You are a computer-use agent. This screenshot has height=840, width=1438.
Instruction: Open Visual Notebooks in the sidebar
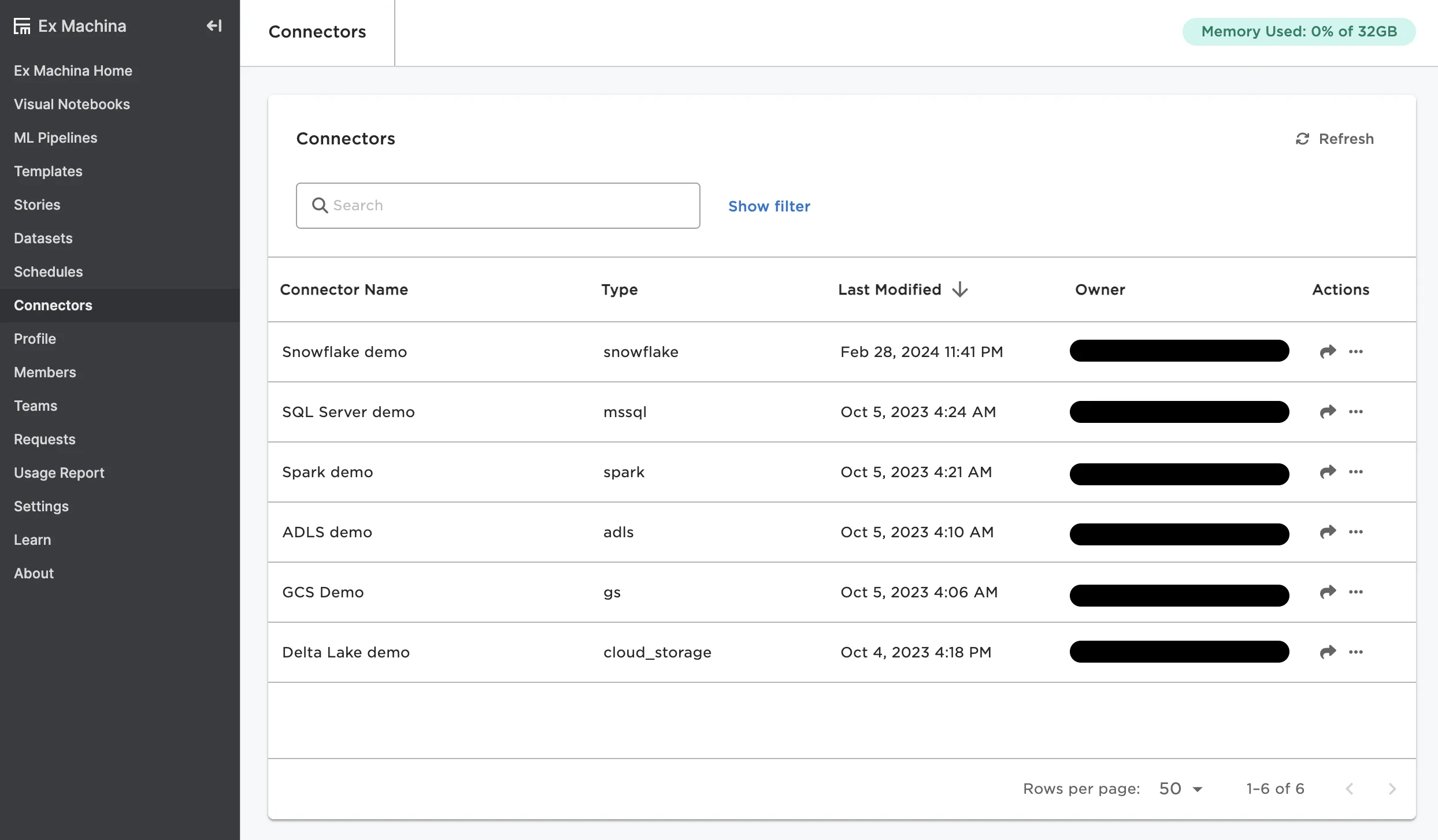(72, 104)
